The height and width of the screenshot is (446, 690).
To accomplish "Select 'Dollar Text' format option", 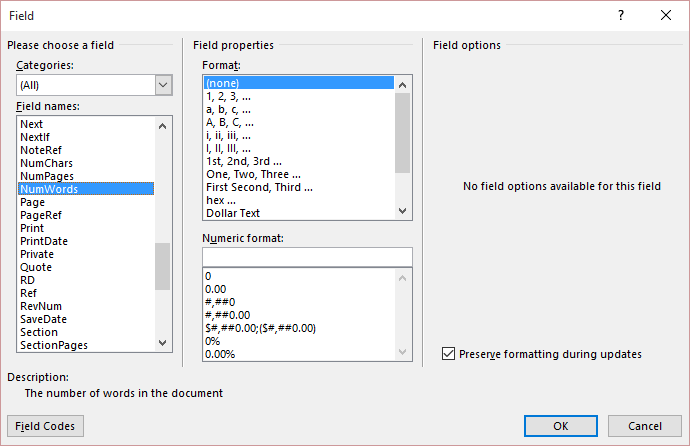I will point(233,213).
